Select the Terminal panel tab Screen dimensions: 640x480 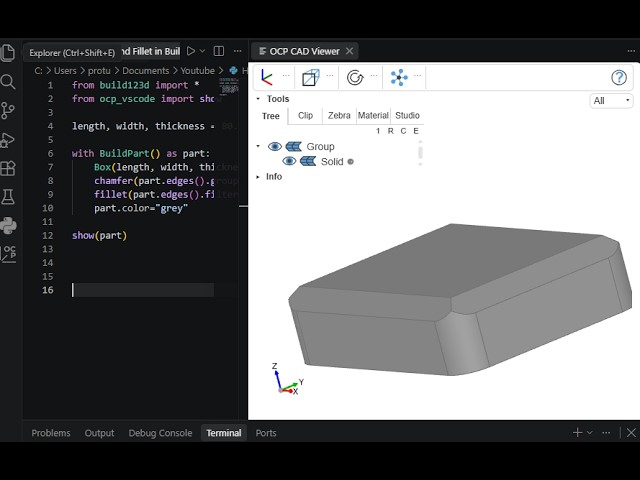coord(224,433)
